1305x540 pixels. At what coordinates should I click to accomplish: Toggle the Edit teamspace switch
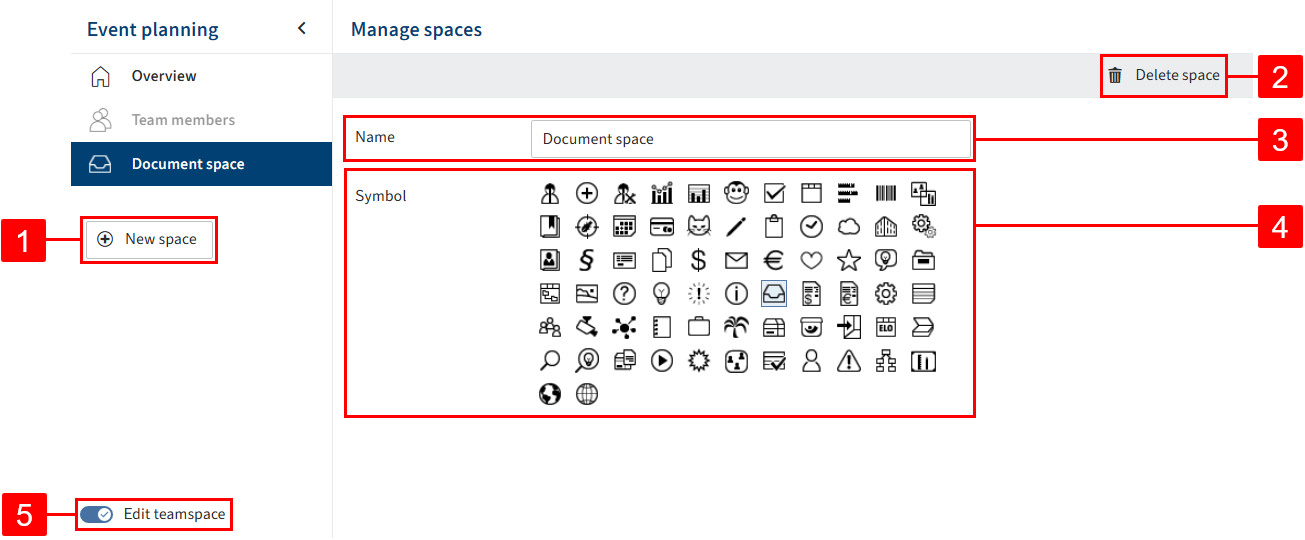pos(97,514)
